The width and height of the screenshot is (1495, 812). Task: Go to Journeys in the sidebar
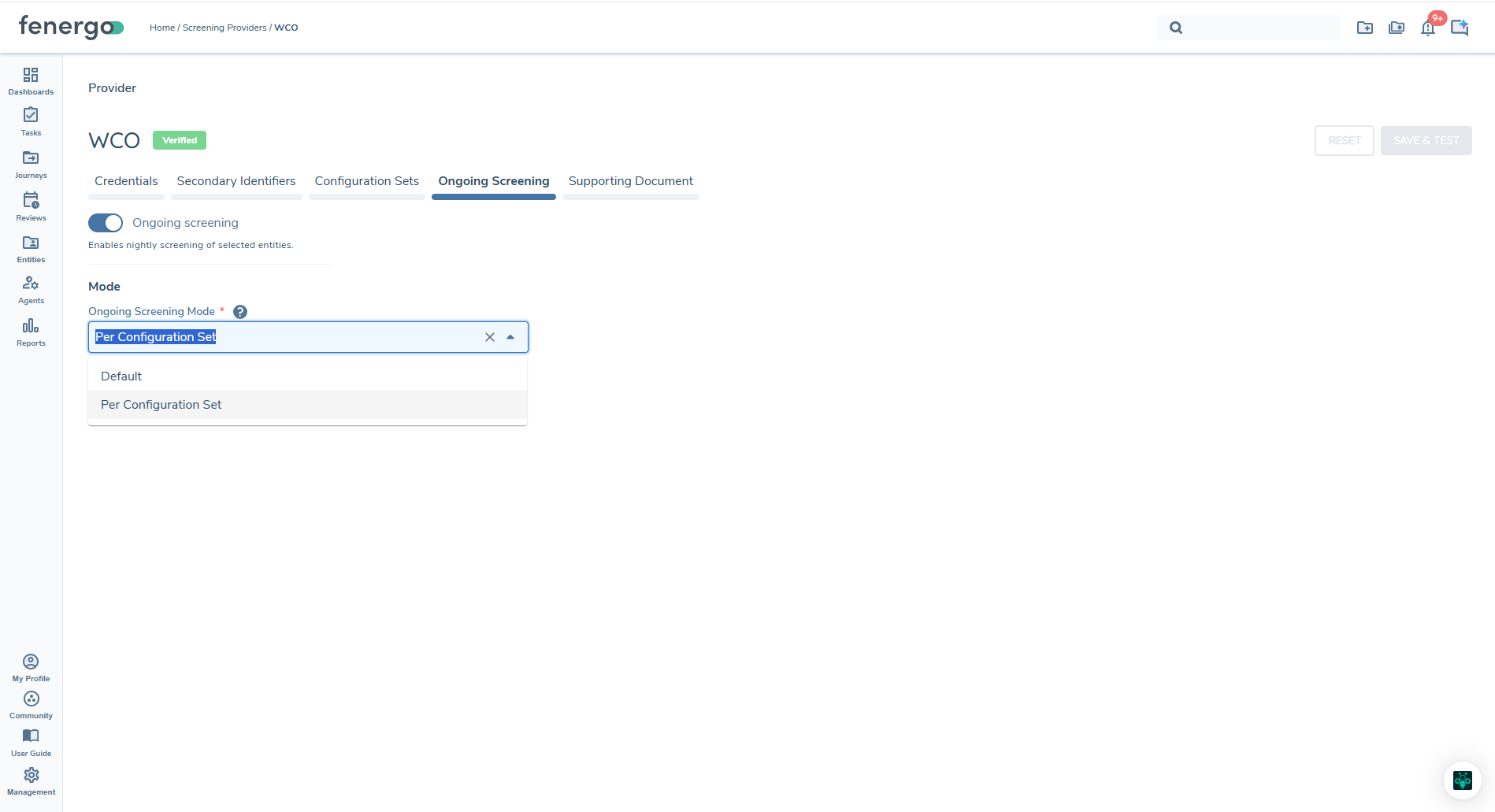31,165
